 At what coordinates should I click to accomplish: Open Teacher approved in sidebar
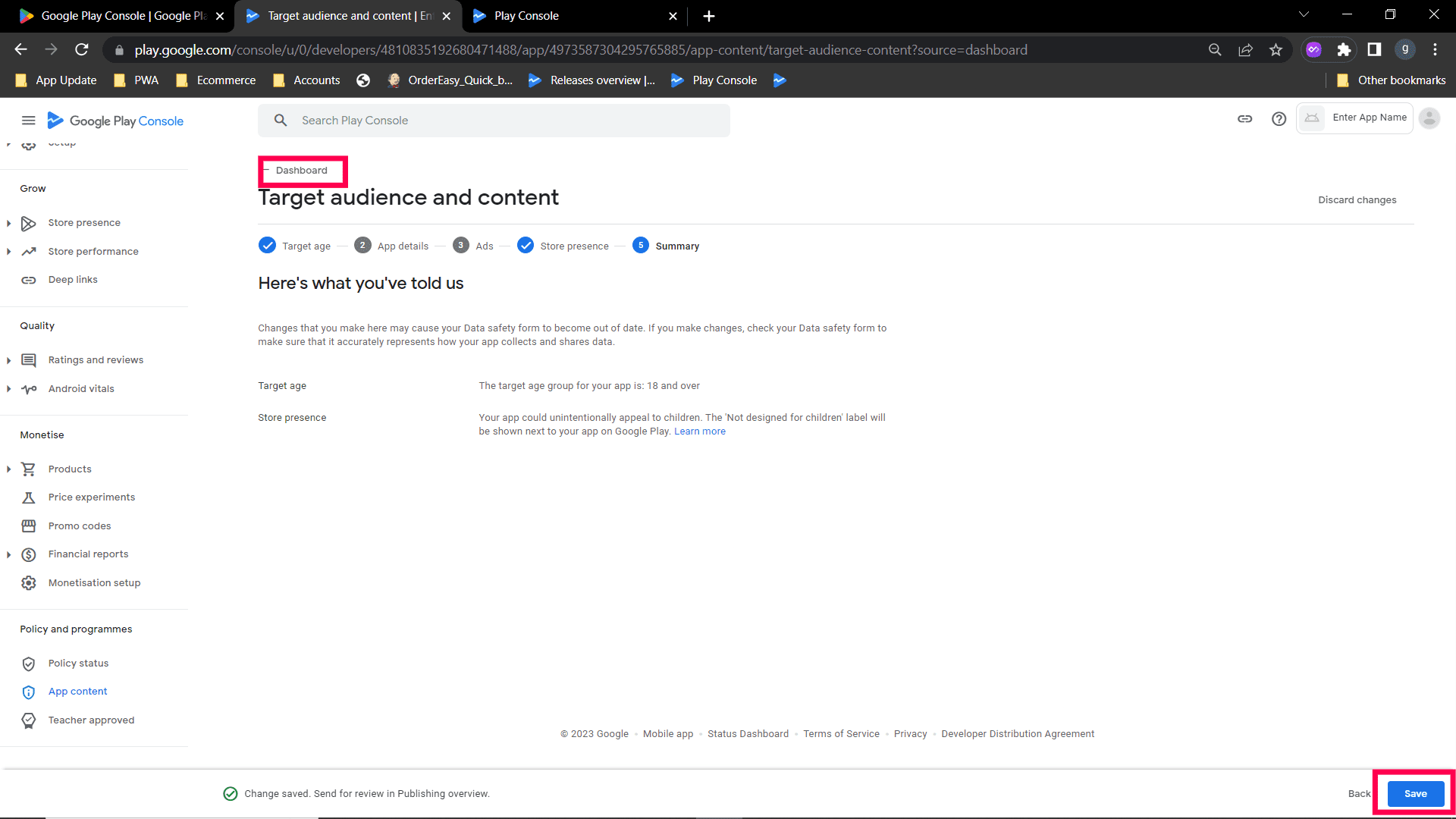click(91, 720)
